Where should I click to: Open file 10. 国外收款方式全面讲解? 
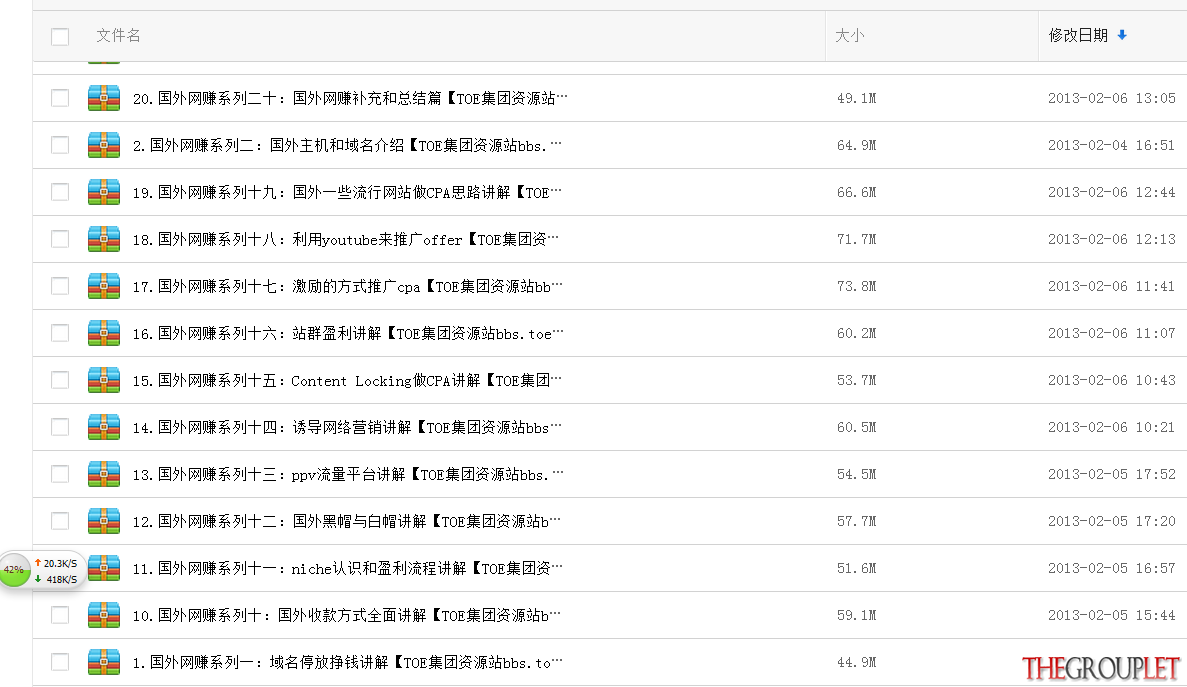(347, 615)
